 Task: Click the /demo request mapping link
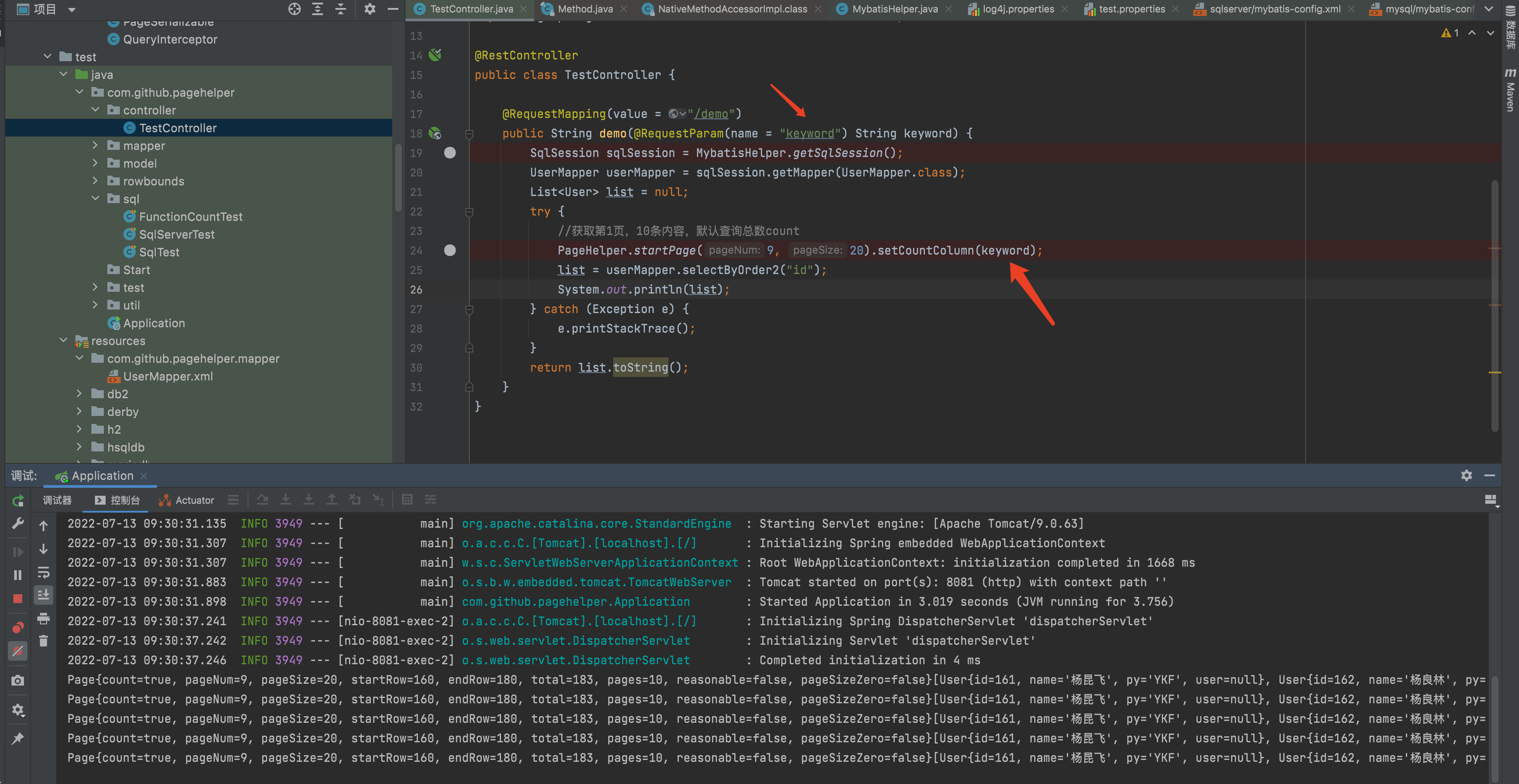coord(711,114)
